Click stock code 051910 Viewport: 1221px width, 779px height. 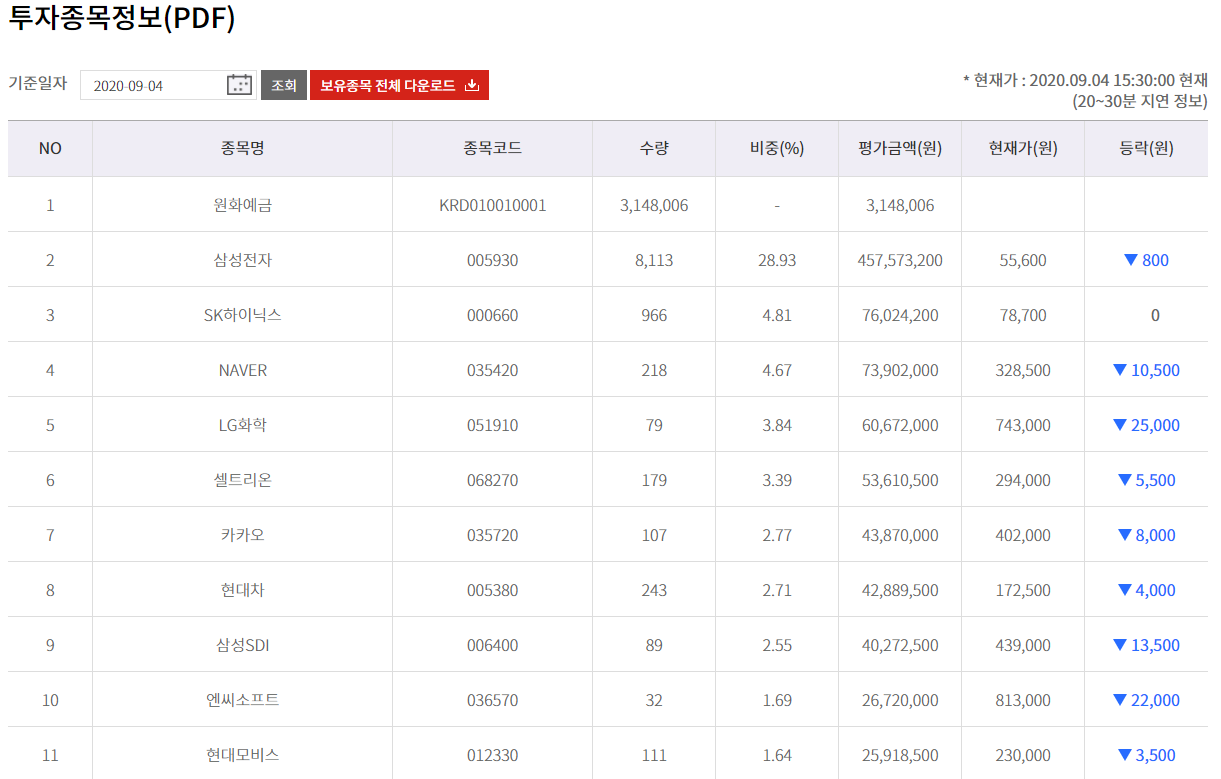492,425
